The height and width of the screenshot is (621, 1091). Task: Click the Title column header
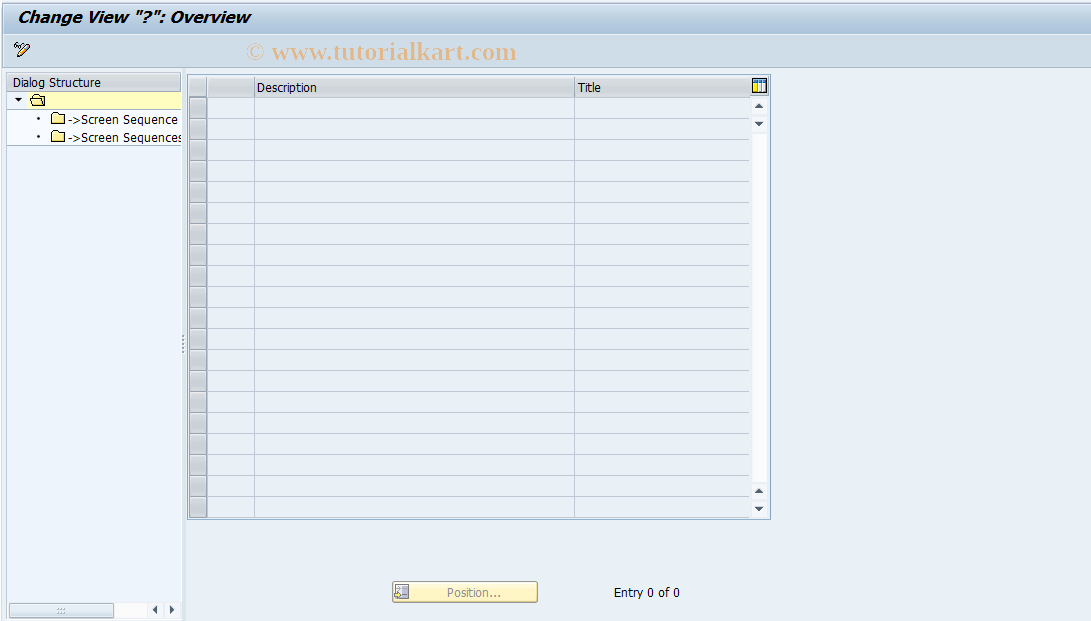tap(662, 88)
